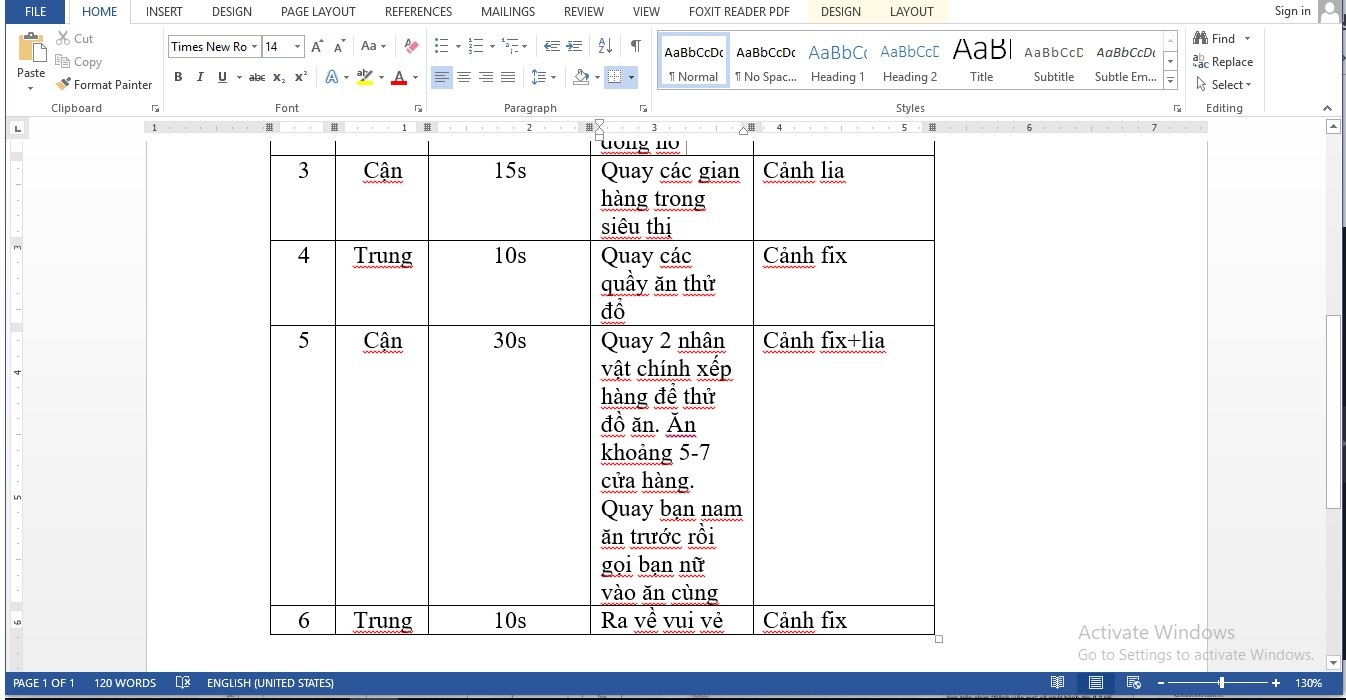This screenshot has width=1346, height=700.
Task: Apply strikethrough to text
Action: click(x=257, y=77)
